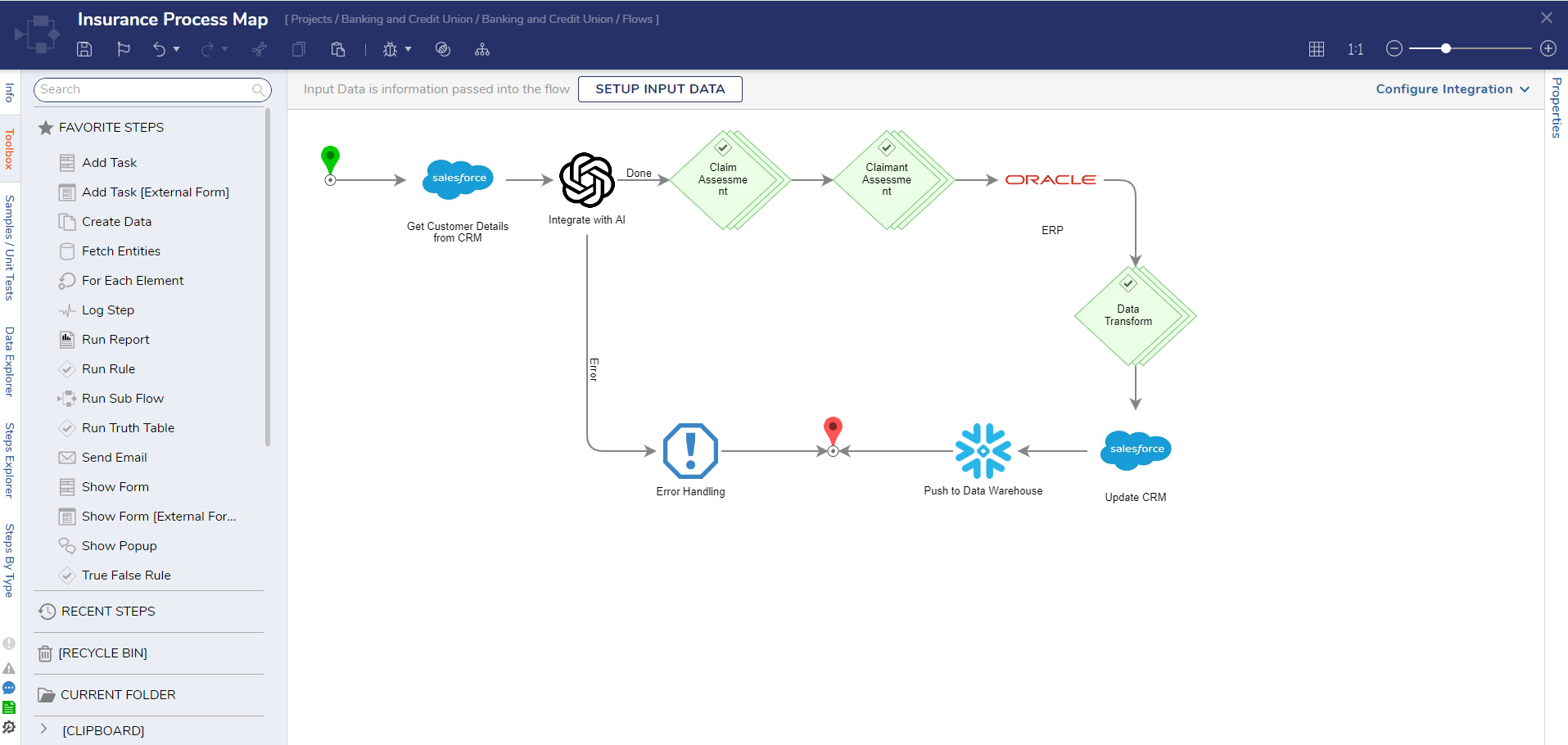The height and width of the screenshot is (745, 1568).
Task: Open the Redo history dropdown arrow
Action: 224,49
